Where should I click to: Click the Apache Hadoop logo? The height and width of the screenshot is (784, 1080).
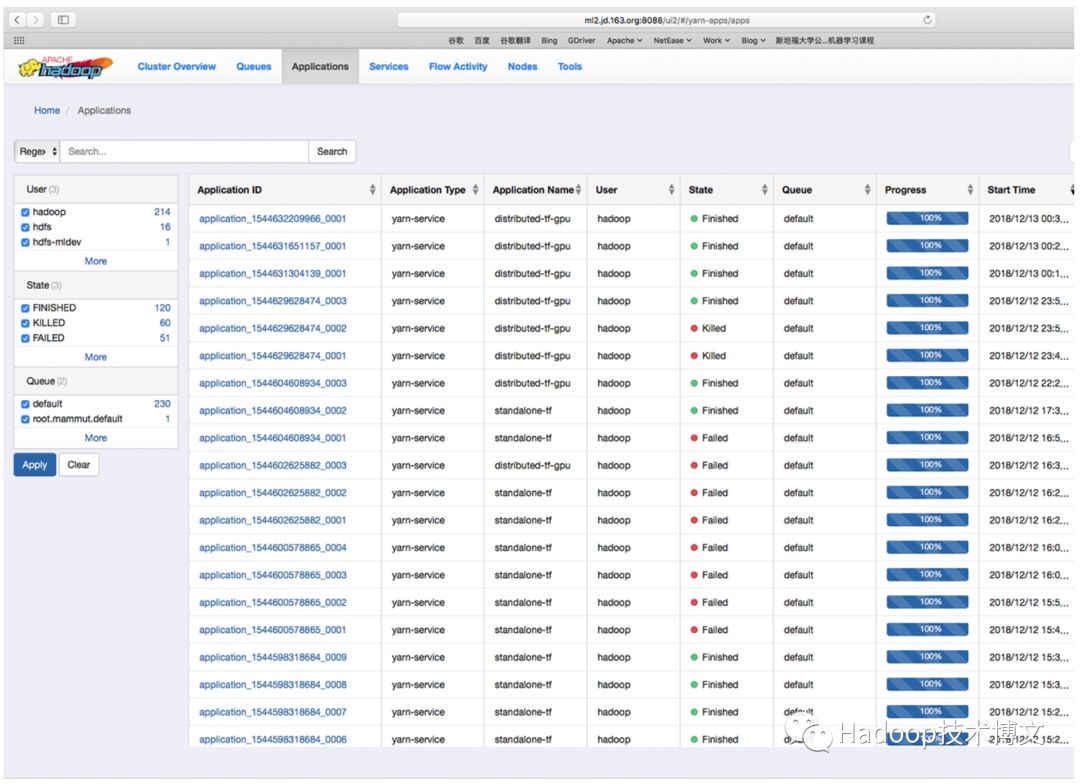click(66, 67)
